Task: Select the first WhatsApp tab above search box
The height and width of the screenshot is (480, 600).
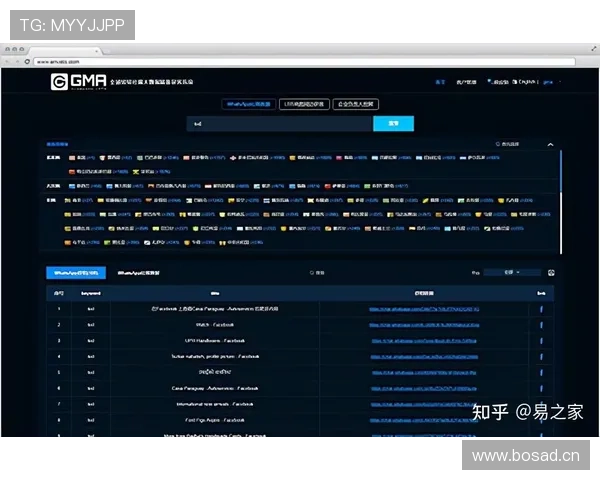Action: 248,103
